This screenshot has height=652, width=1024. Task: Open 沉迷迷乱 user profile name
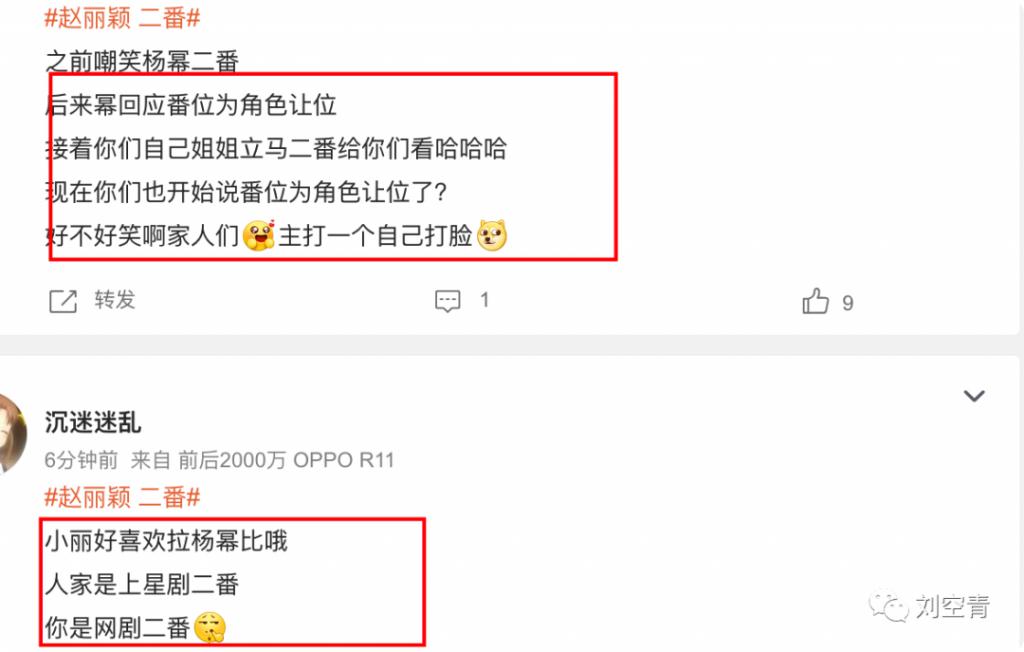(93, 422)
